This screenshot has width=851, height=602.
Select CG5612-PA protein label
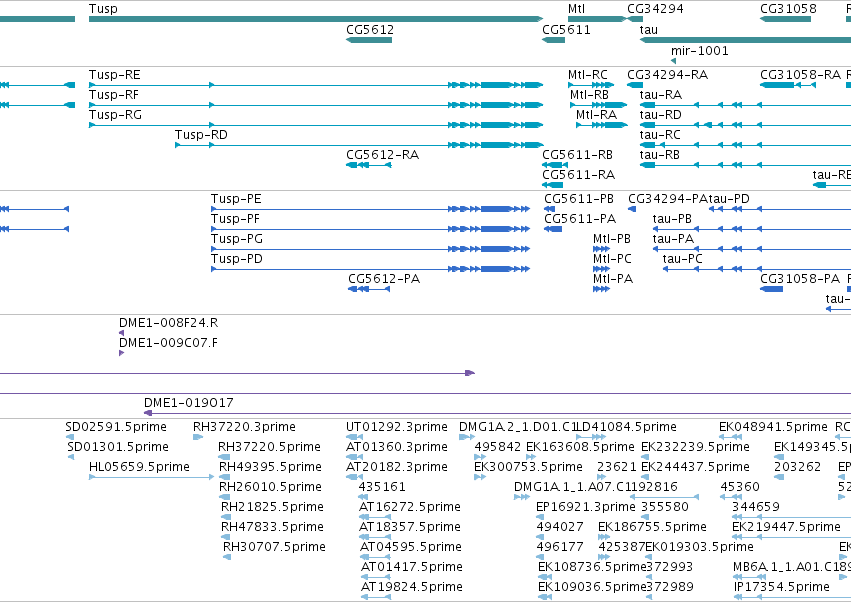point(384,280)
